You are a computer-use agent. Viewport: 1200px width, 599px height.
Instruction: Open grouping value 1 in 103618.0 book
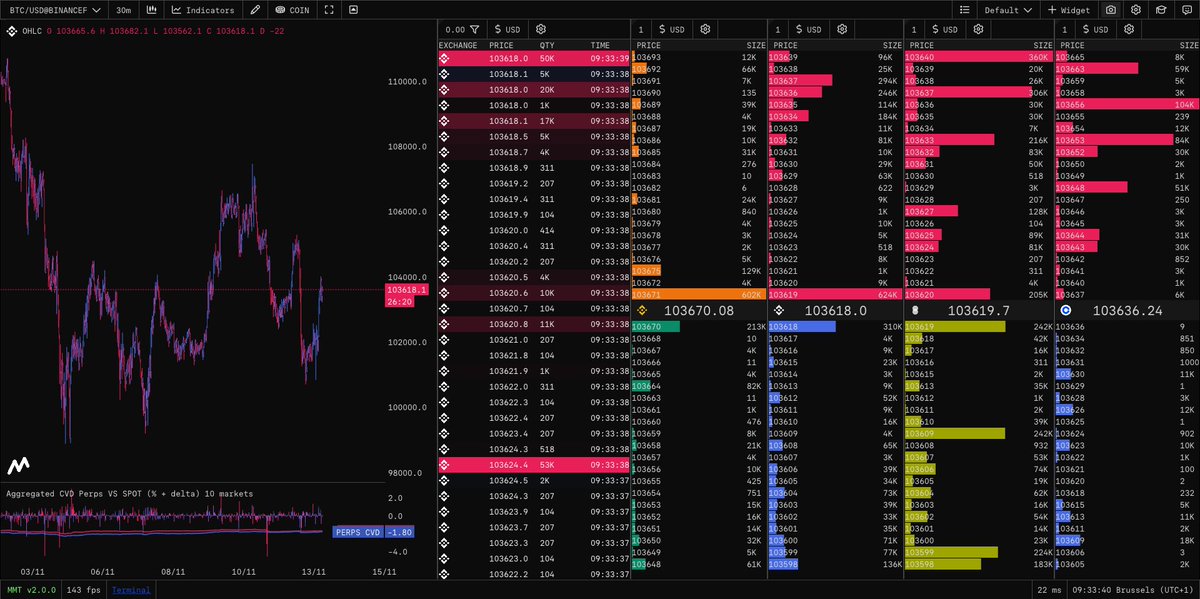point(777,30)
